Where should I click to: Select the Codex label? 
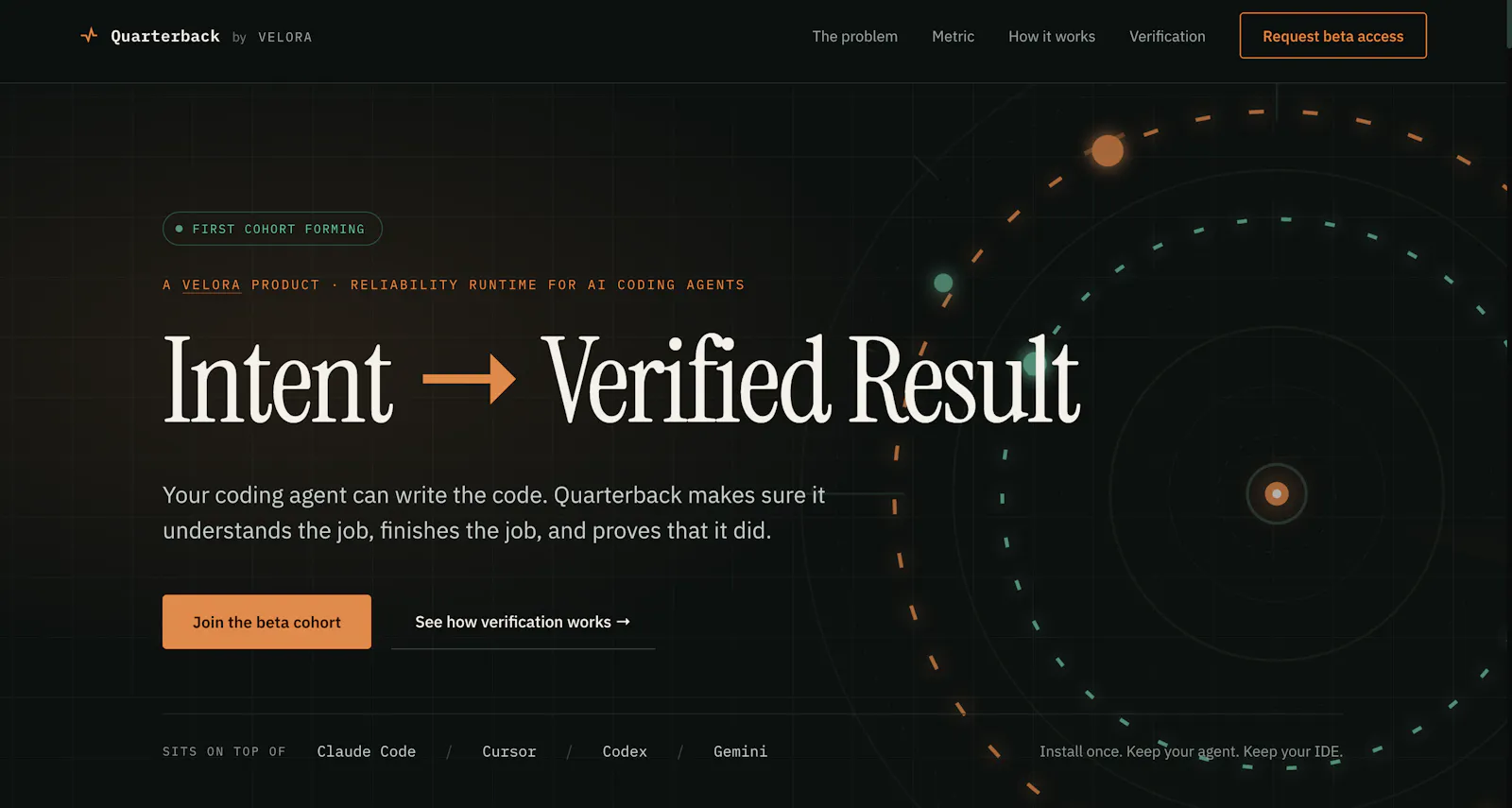click(625, 751)
